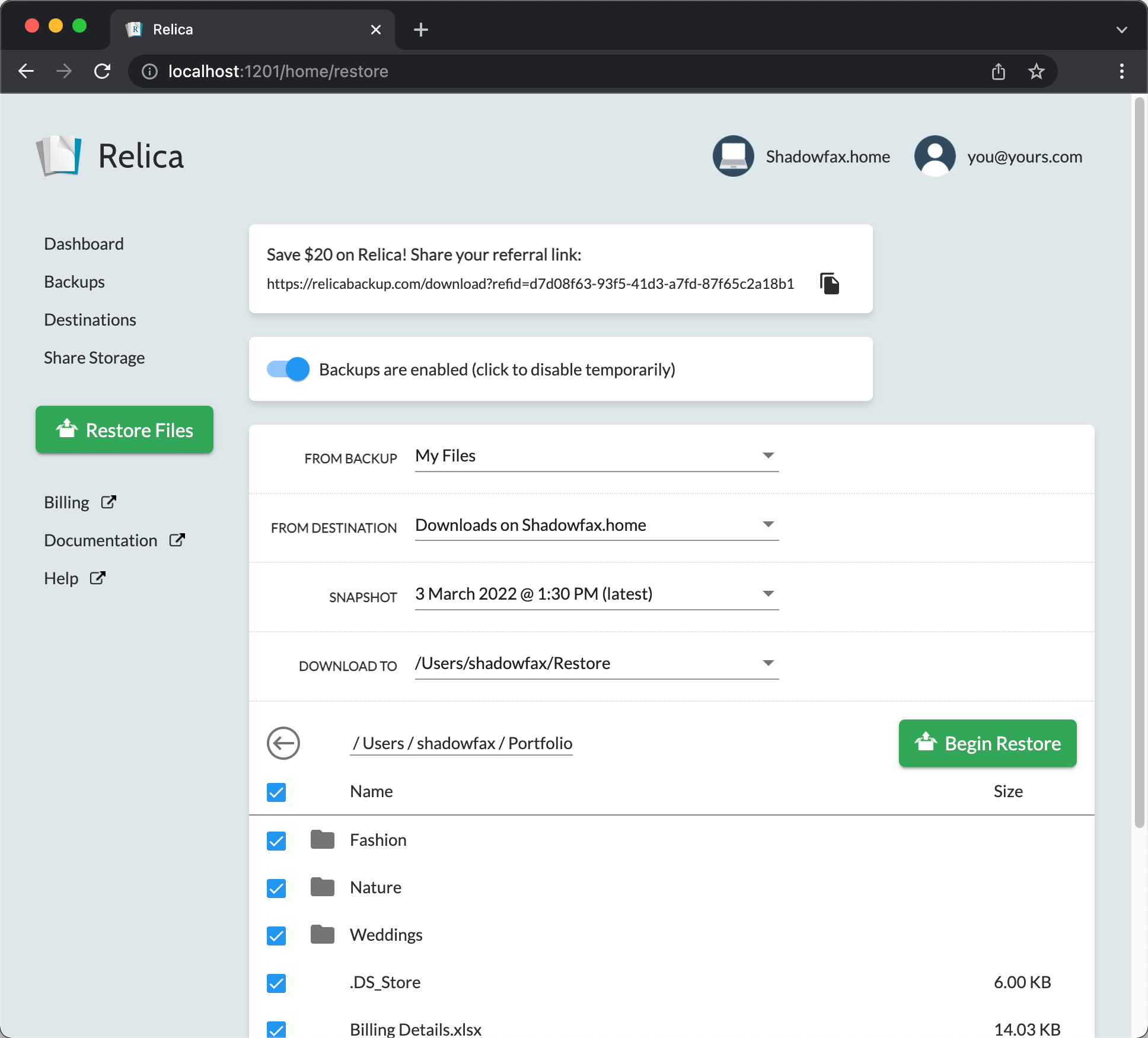Open the Documentation external link icon
This screenshot has width=1148, height=1038.
tap(177, 540)
